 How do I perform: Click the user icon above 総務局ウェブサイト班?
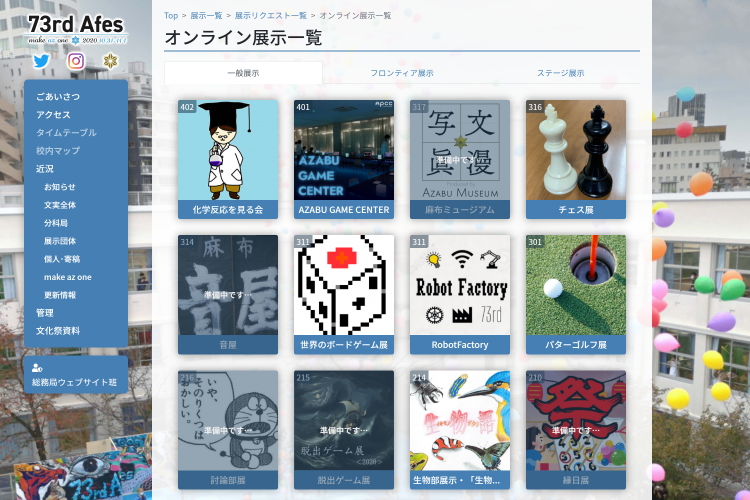coord(37,367)
